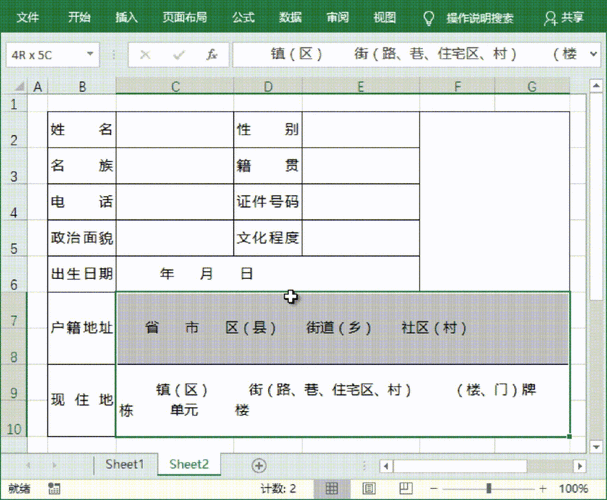The image size is (607, 500).
Task: Click into the formula bar text
Action: [x=410, y=54]
